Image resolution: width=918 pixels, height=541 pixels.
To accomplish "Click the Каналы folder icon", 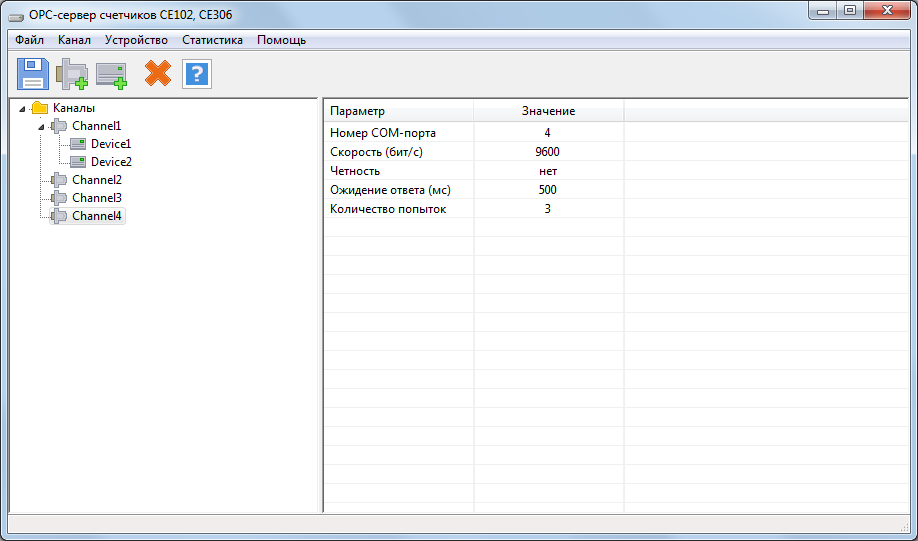I will tap(40, 108).
